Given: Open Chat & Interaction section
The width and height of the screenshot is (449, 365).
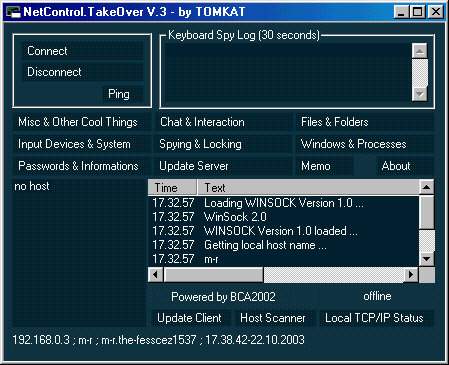Looking at the screenshot, I should pos(223,122).
